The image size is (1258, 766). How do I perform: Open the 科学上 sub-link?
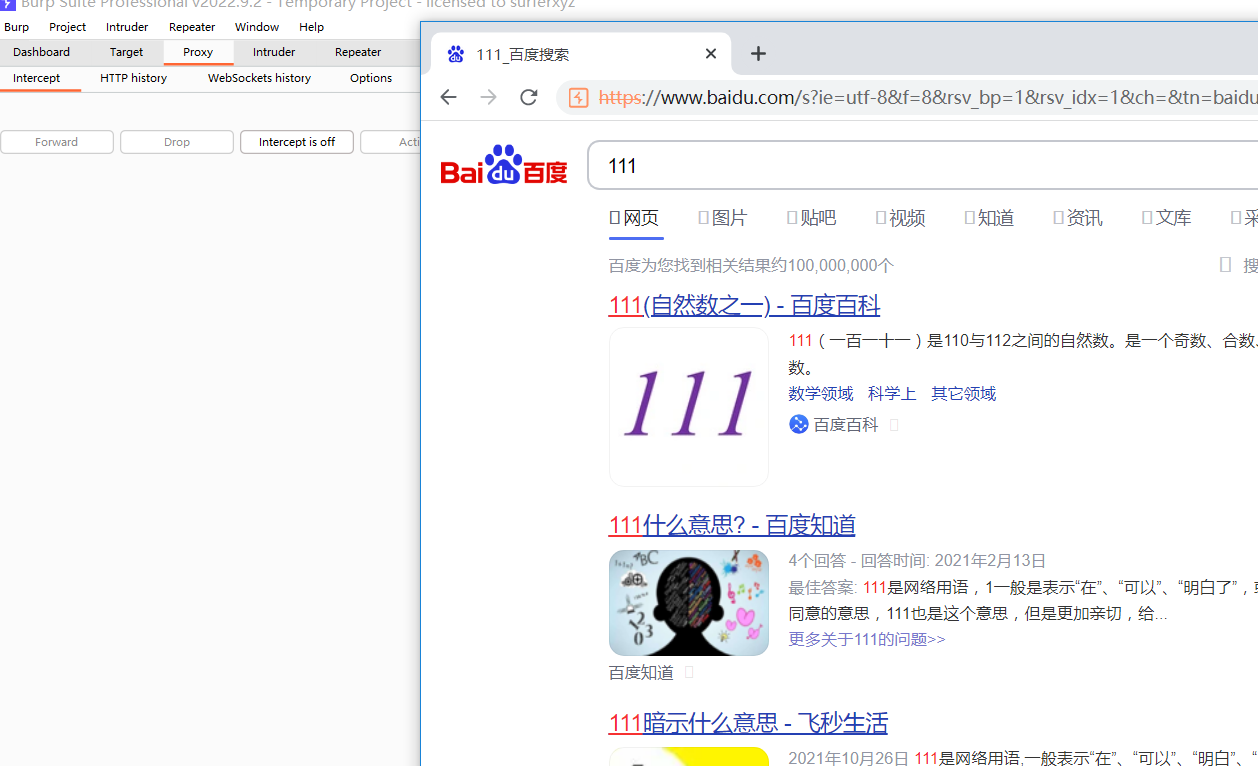coord(892,394)
